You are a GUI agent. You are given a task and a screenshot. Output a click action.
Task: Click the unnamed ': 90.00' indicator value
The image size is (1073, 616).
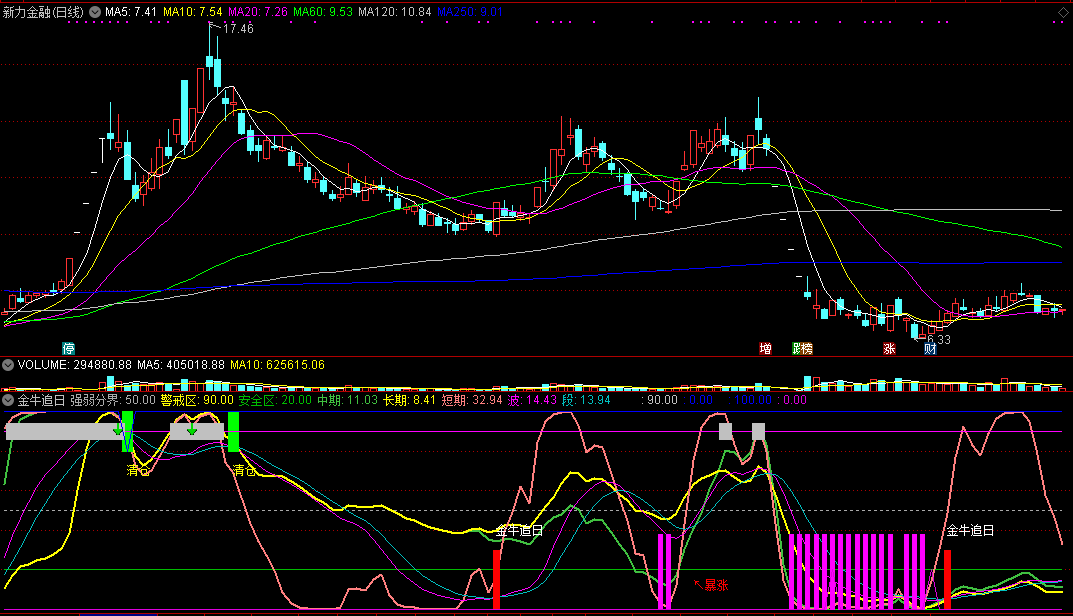coord(660,400)
